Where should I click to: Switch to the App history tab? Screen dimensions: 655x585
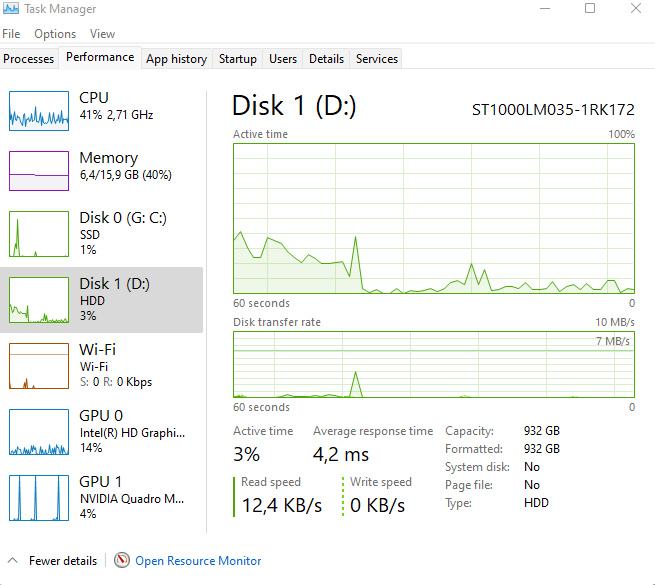point(176,59)
